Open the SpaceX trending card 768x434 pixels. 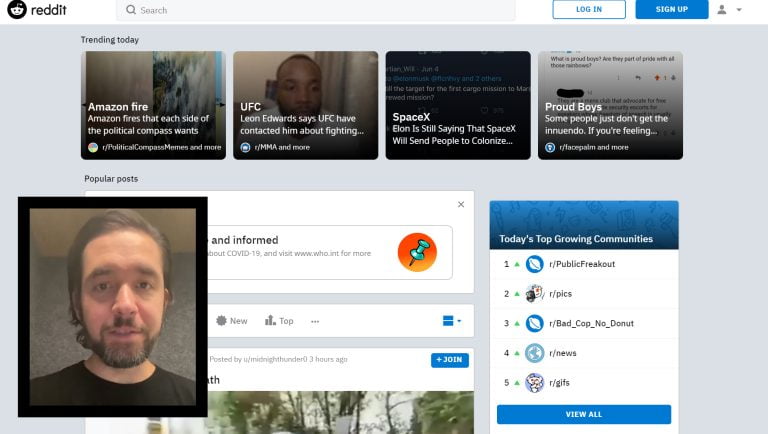(x=458, y=105)
